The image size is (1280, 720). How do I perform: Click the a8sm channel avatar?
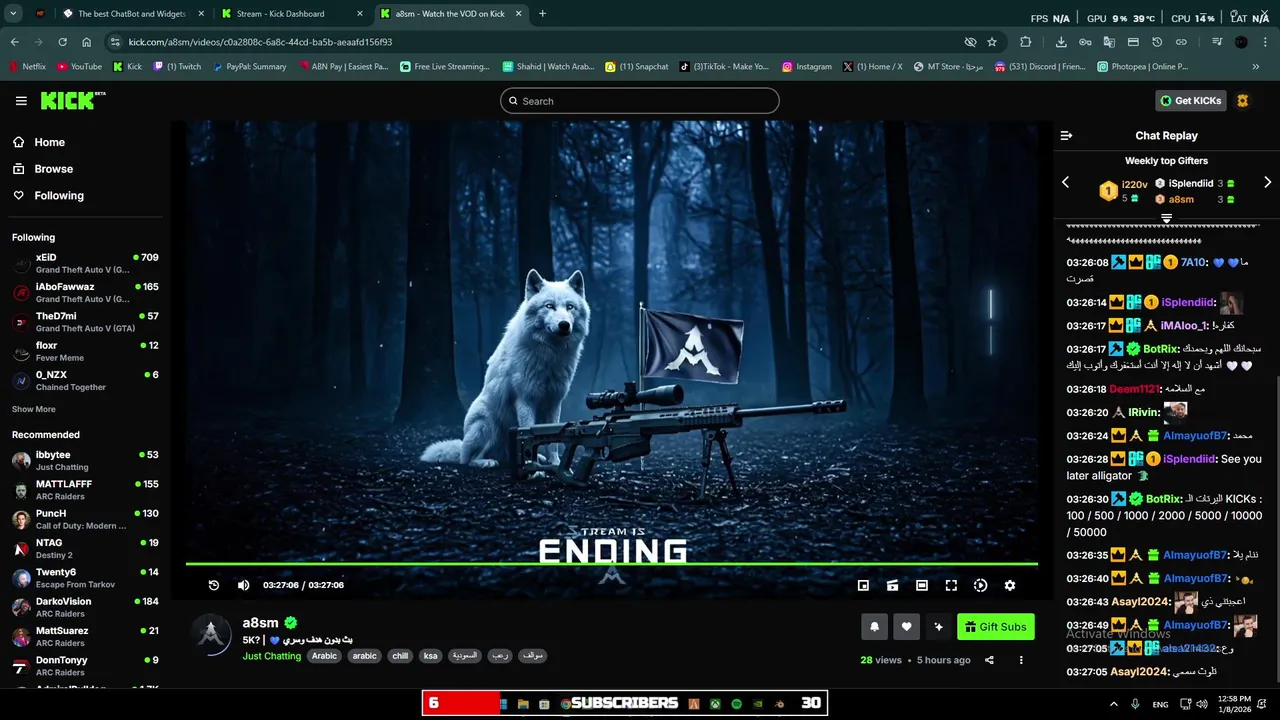coord(211,635)
